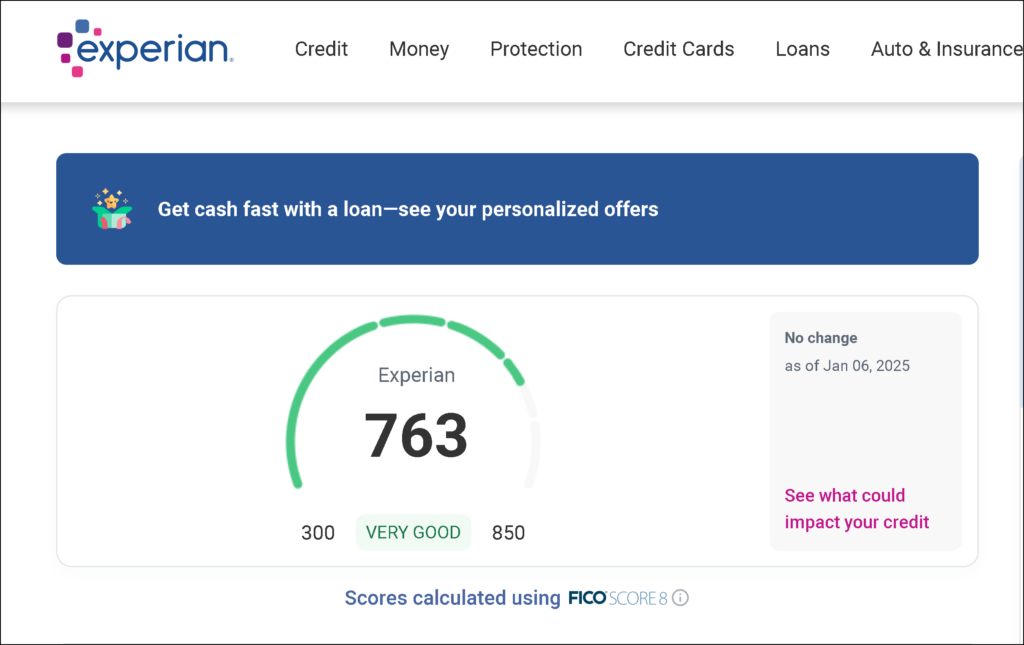Open the Money navigation menu
This screenshot has width=1024, height=645.
click(x=419, y=49)
